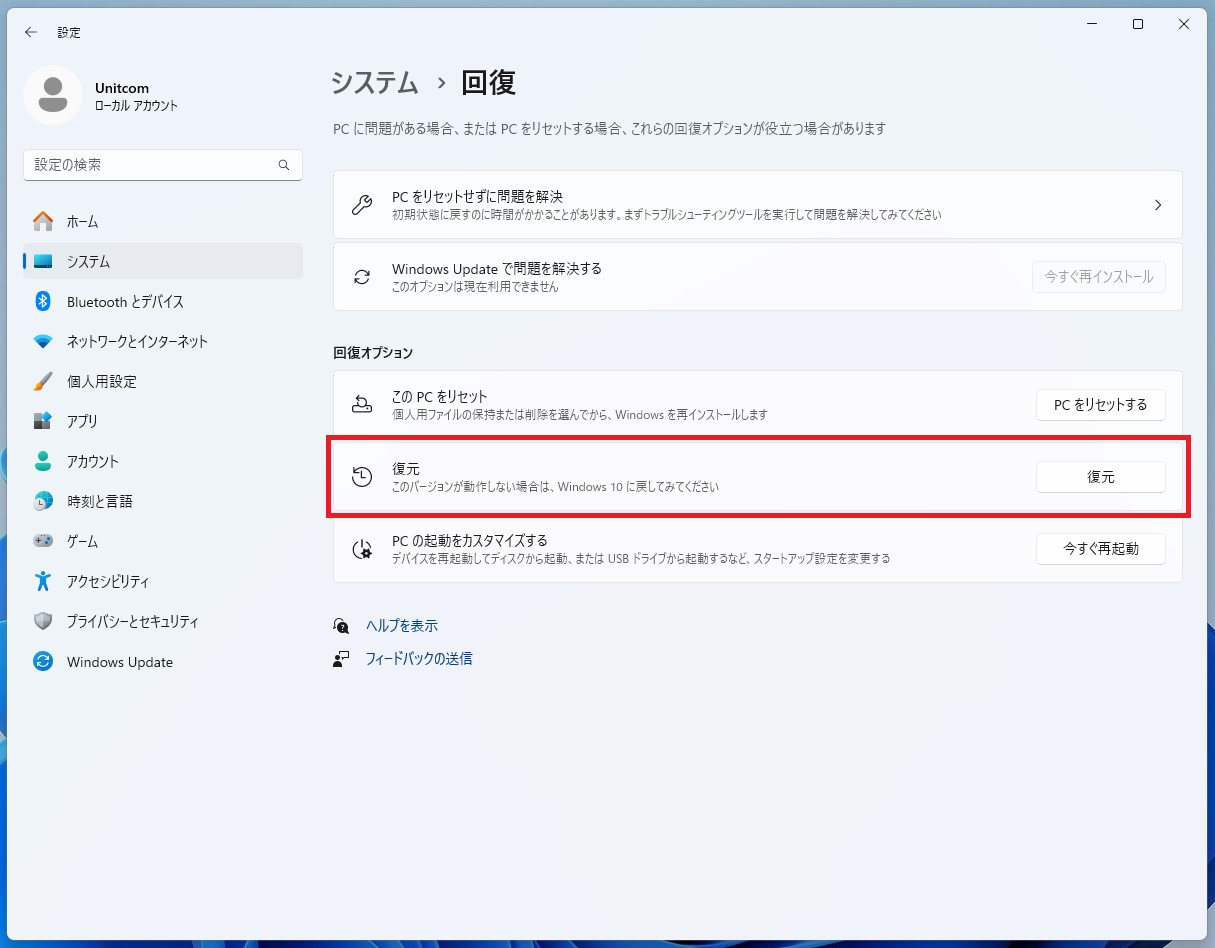The width and height of the screenshot is (1215, 948).
Task: Click the network Wi-Fi icon in the sidebar
Action: tap(43, 341)
